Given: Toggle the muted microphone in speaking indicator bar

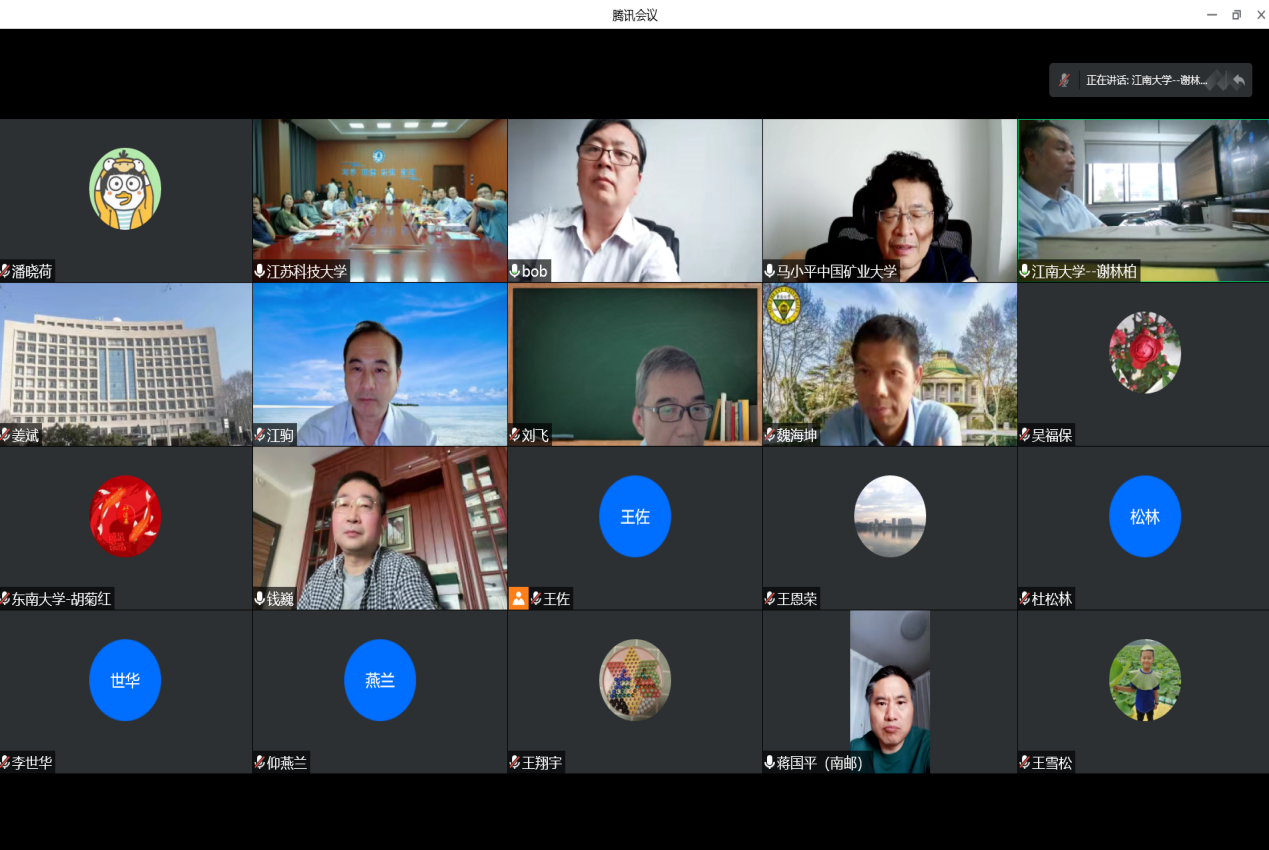Looking at the screenshot, I should tap(1065, 80).
